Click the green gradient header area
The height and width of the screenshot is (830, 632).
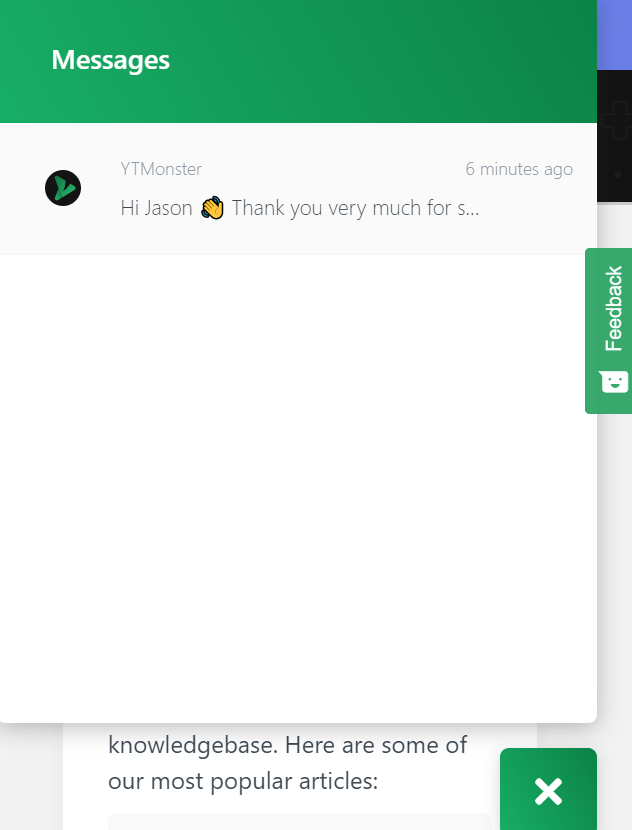point(299,61)
